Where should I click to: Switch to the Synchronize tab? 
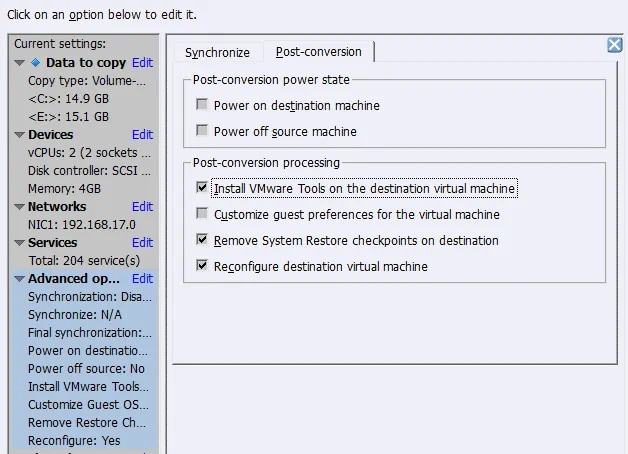point(218,51)
